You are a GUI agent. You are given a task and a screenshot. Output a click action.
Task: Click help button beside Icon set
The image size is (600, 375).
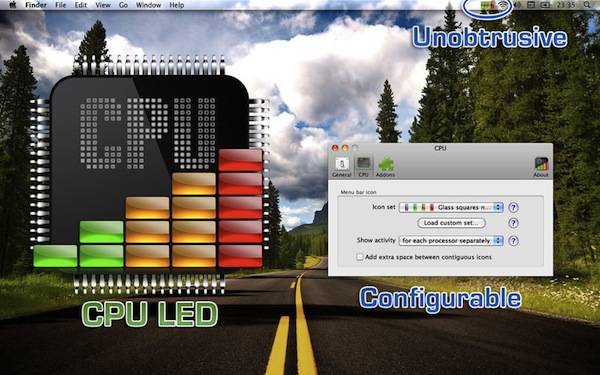514,207
